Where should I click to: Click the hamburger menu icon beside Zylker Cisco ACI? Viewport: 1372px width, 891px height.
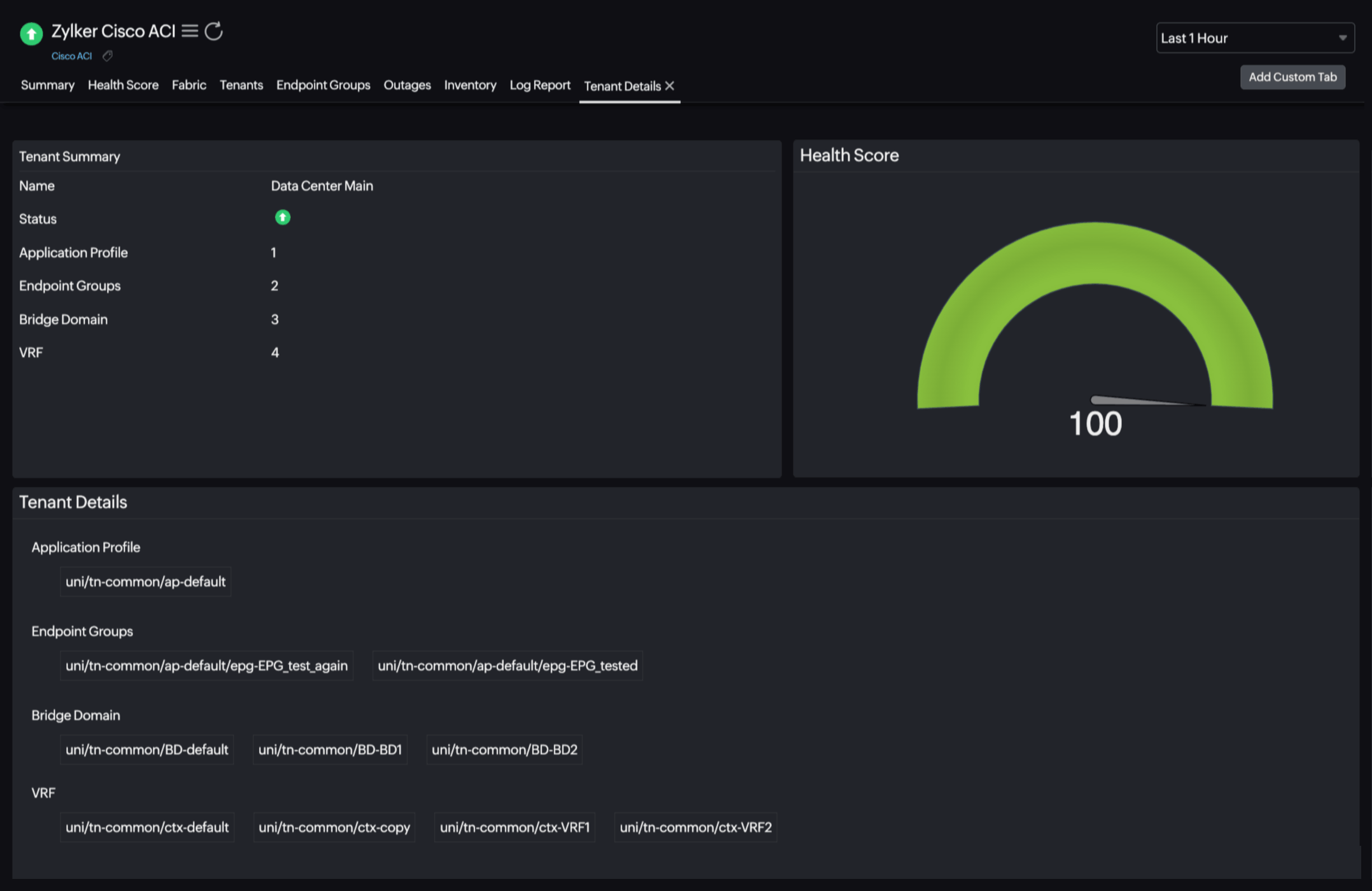click(190, 31)
